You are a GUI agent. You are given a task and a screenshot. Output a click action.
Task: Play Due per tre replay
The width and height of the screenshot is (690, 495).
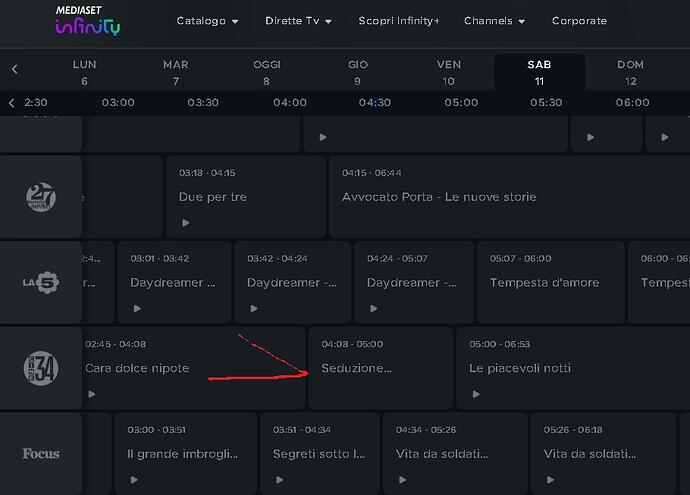coord(186,223)
